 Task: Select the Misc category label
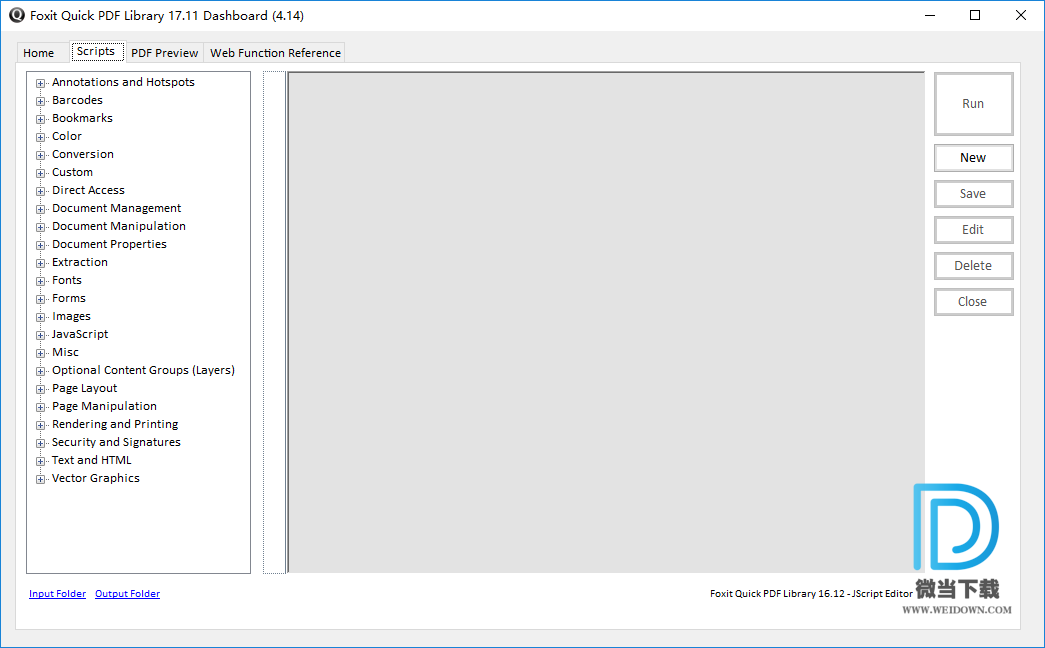(65, 352)
